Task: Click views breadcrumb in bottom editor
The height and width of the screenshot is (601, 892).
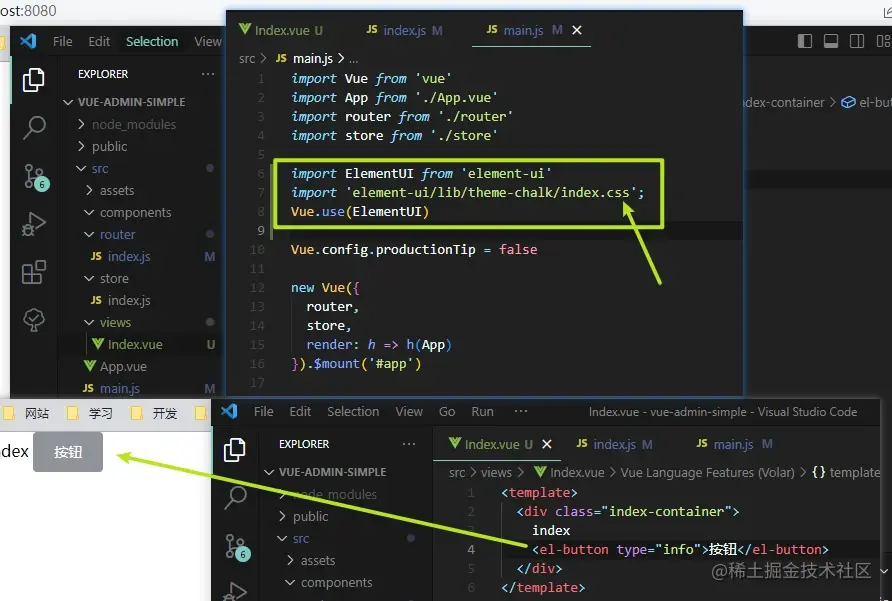Action: [496, 472]
